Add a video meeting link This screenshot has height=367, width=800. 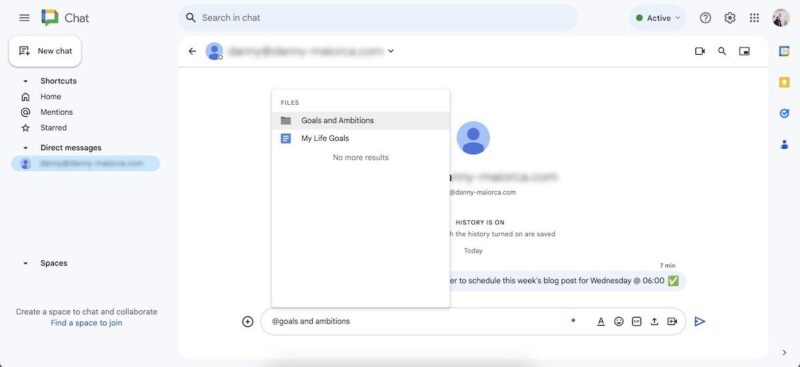pyautogui.click(x=672, y=322)
